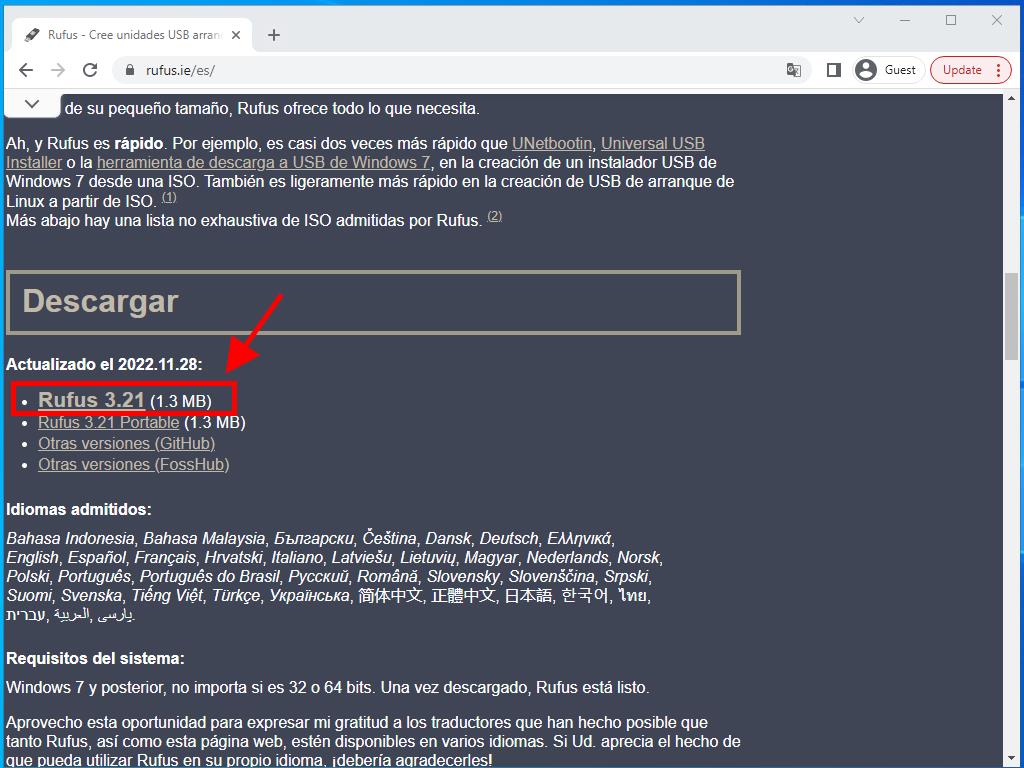Click the reload page icon
This screenshot has width=1024, height=768.
[x=90, y=70]
